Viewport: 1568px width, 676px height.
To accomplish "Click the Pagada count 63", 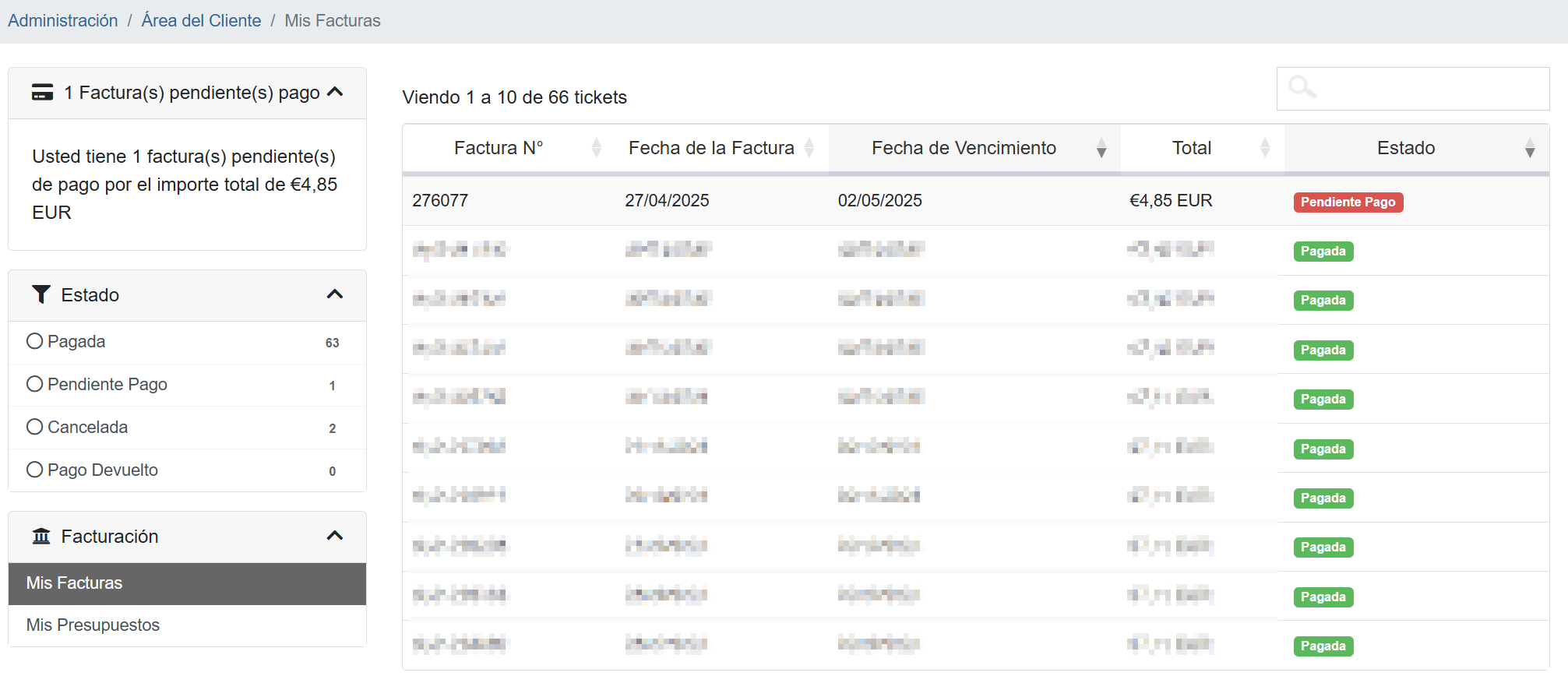I will 333,343.
